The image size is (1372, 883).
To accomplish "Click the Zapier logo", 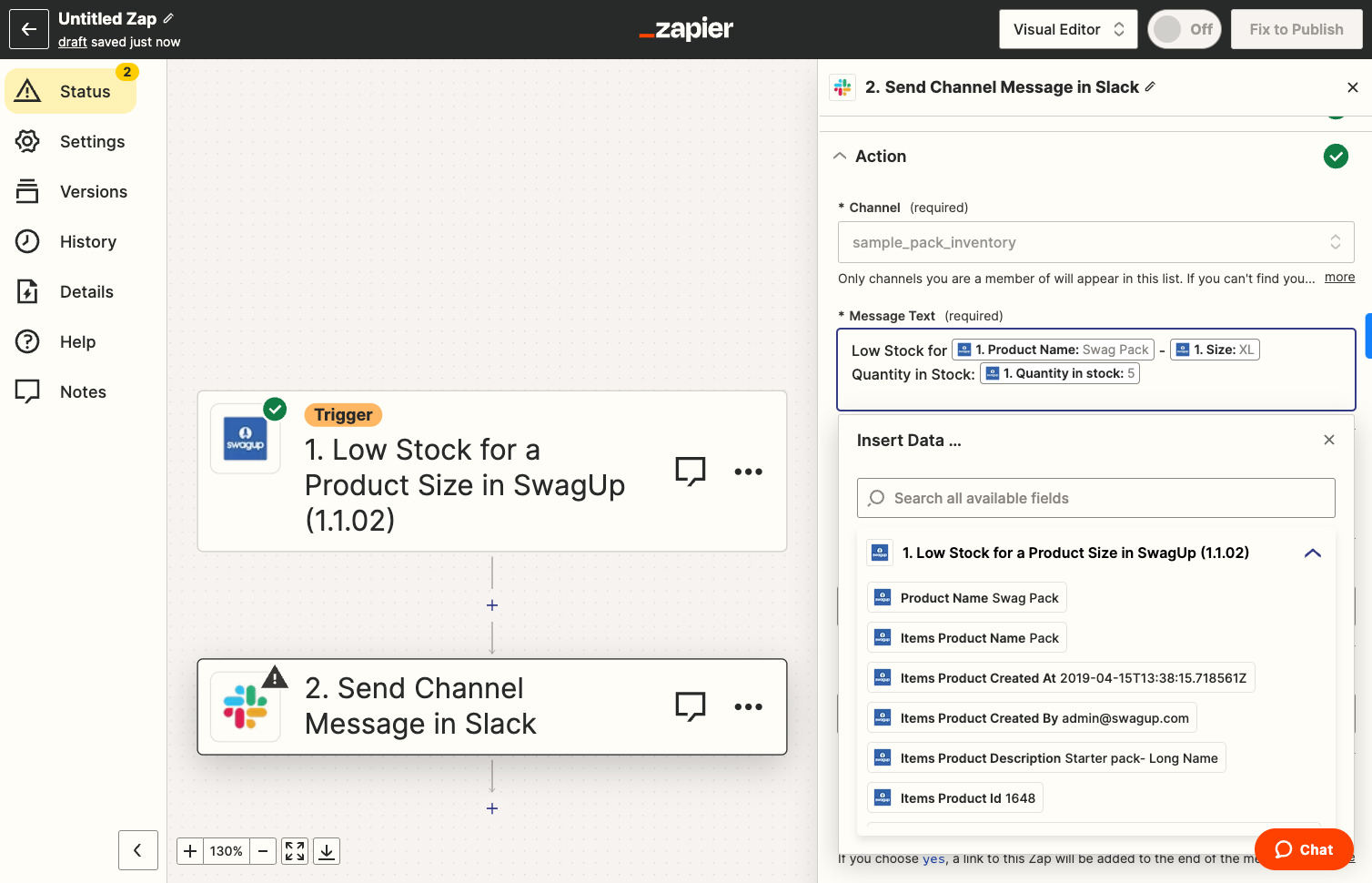I will point(686,29).
